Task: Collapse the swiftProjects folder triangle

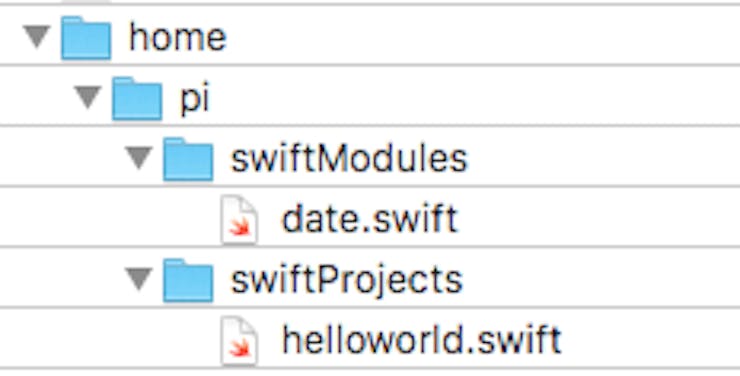Action: [139, 279]
